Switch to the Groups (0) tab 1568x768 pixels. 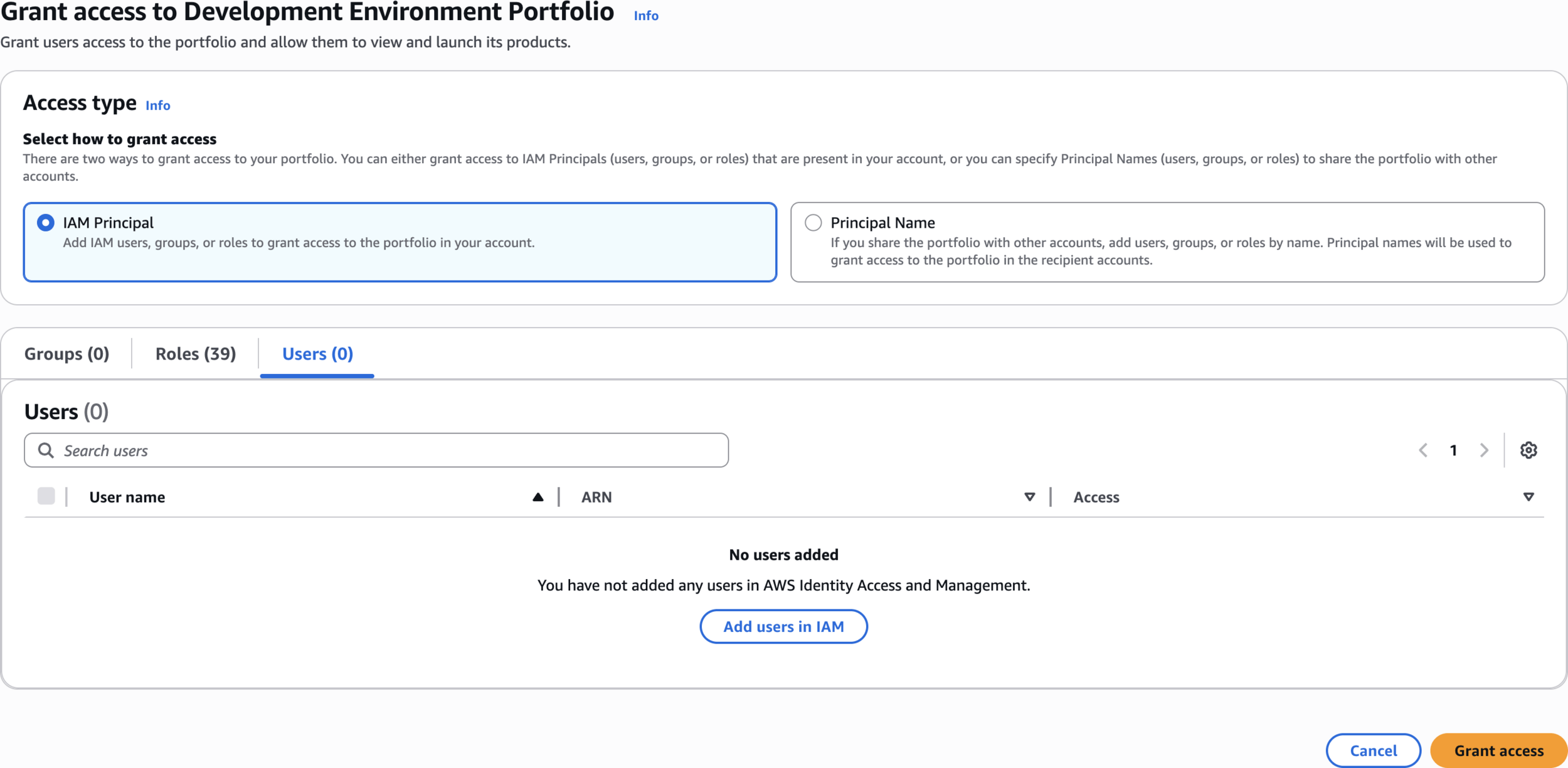pyautogui.click(x=66, y=354)
